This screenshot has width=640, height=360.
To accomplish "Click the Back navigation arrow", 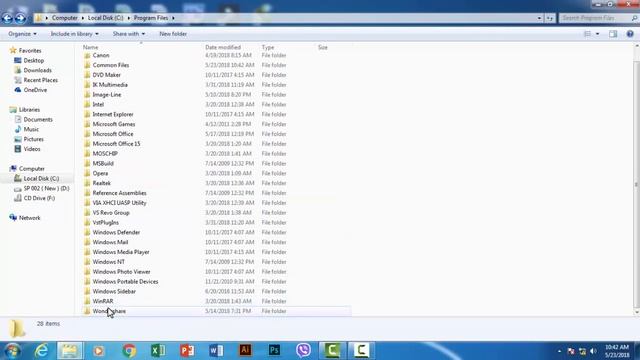I will point(7,18).
